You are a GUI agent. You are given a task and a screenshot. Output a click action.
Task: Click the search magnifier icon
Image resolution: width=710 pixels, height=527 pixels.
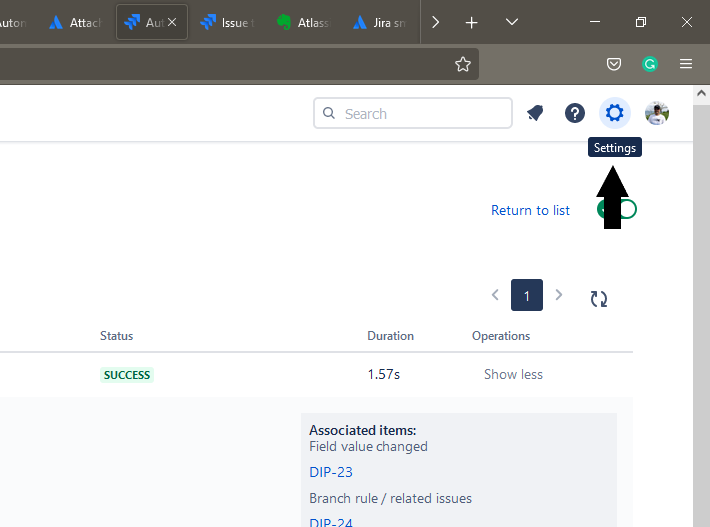point(329,113)
